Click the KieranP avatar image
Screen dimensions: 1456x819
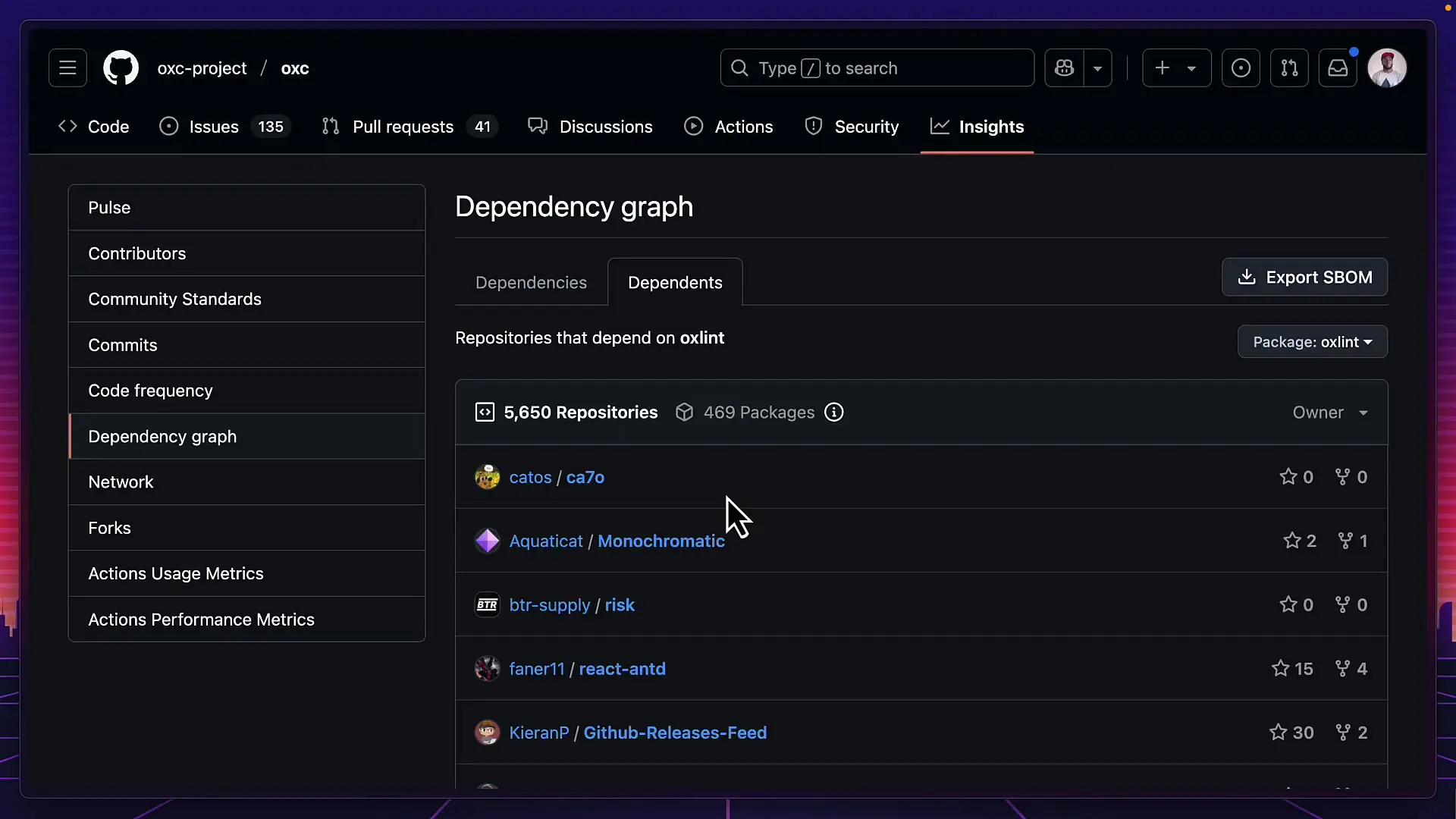[487, 733]
